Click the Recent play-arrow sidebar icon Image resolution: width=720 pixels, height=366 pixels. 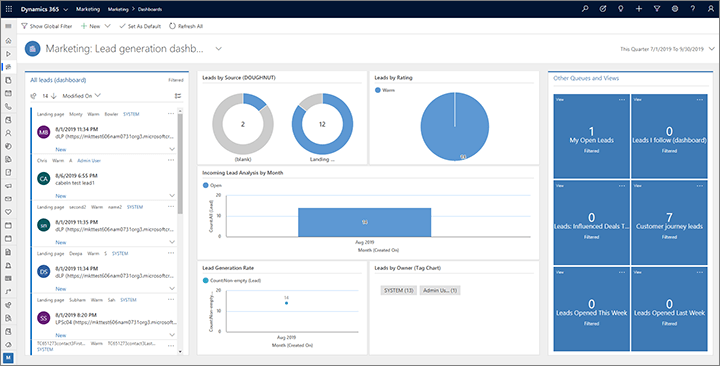[8, 54]
